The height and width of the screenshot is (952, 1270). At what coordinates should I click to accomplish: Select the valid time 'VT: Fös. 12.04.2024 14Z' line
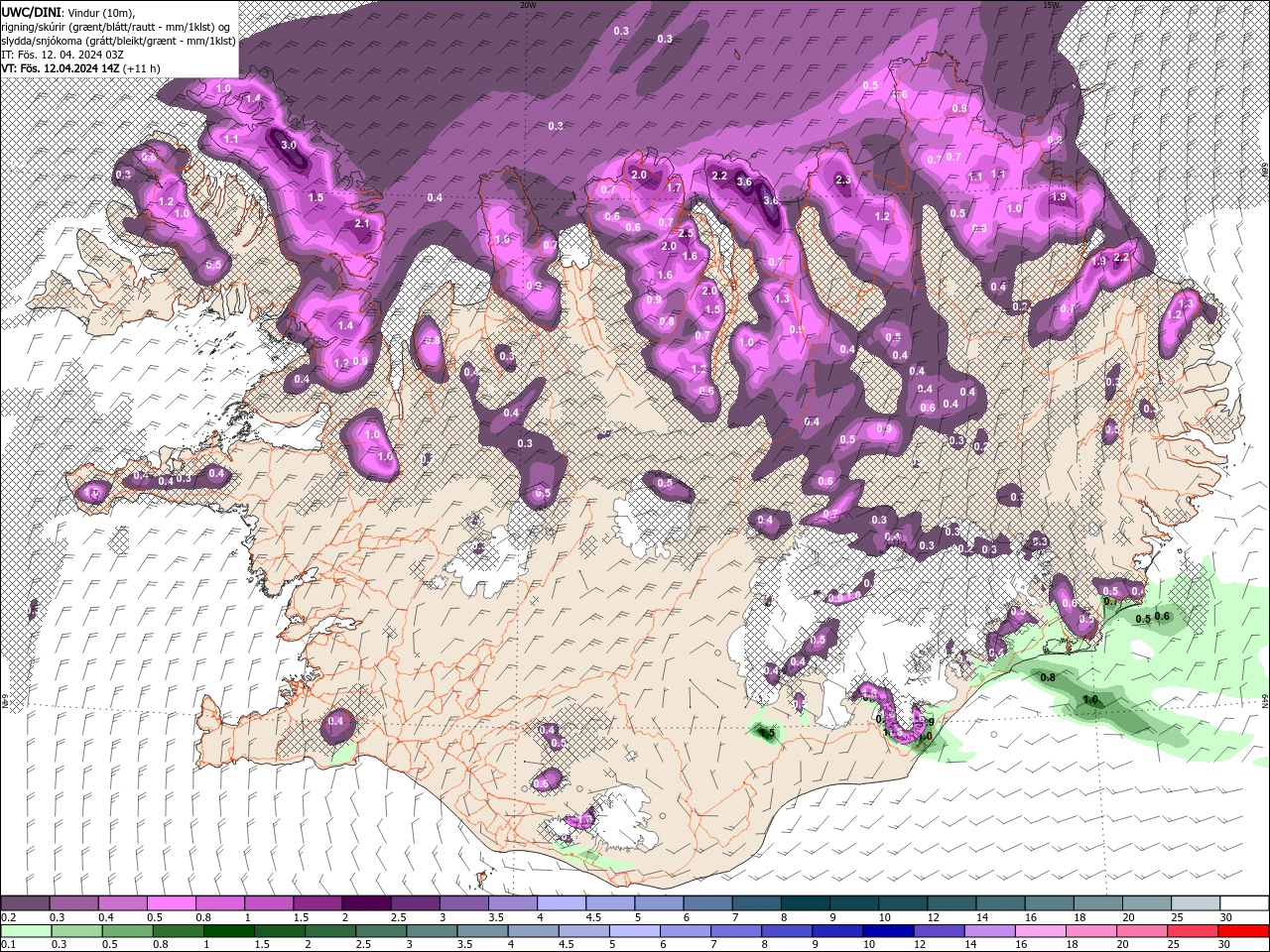(62, 67)
